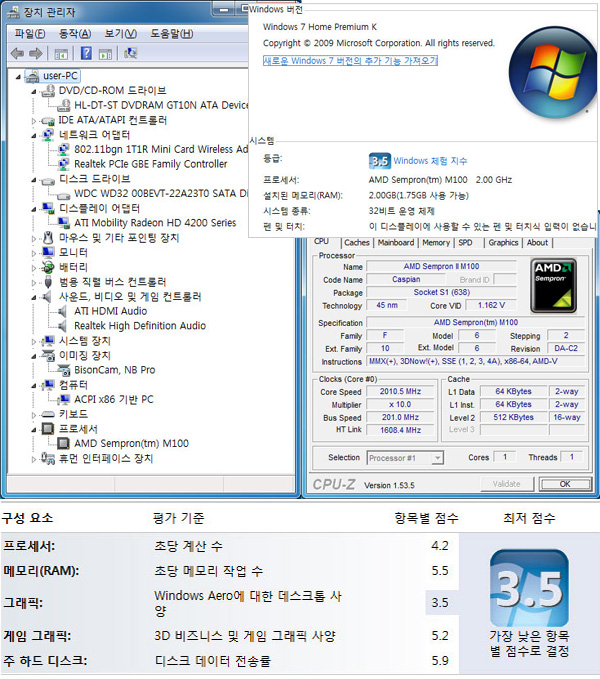
Task: Click the blue Help question mark toolbar icon
Action: coord(86,53)
